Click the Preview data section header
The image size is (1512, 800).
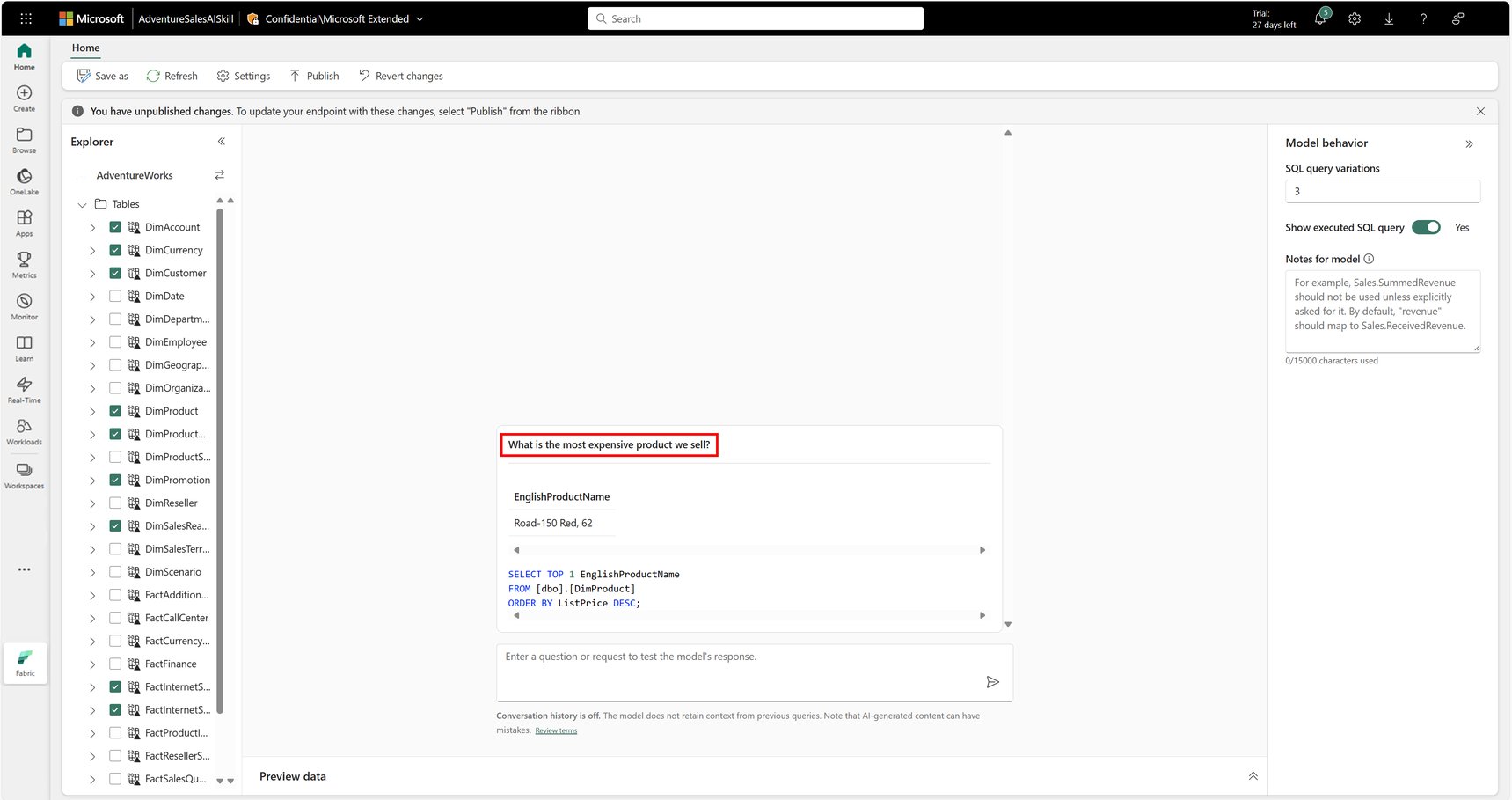click(x=293, y=776)
